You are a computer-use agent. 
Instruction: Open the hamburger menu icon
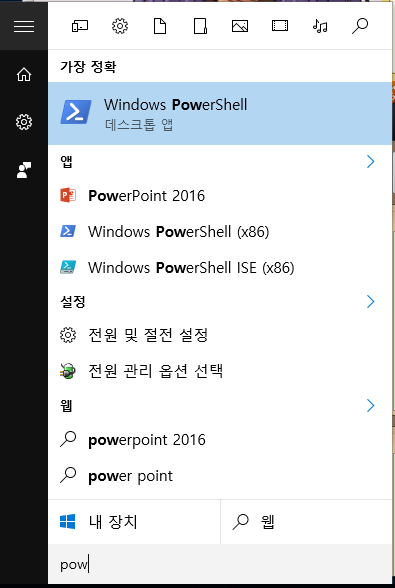(24, 26)
